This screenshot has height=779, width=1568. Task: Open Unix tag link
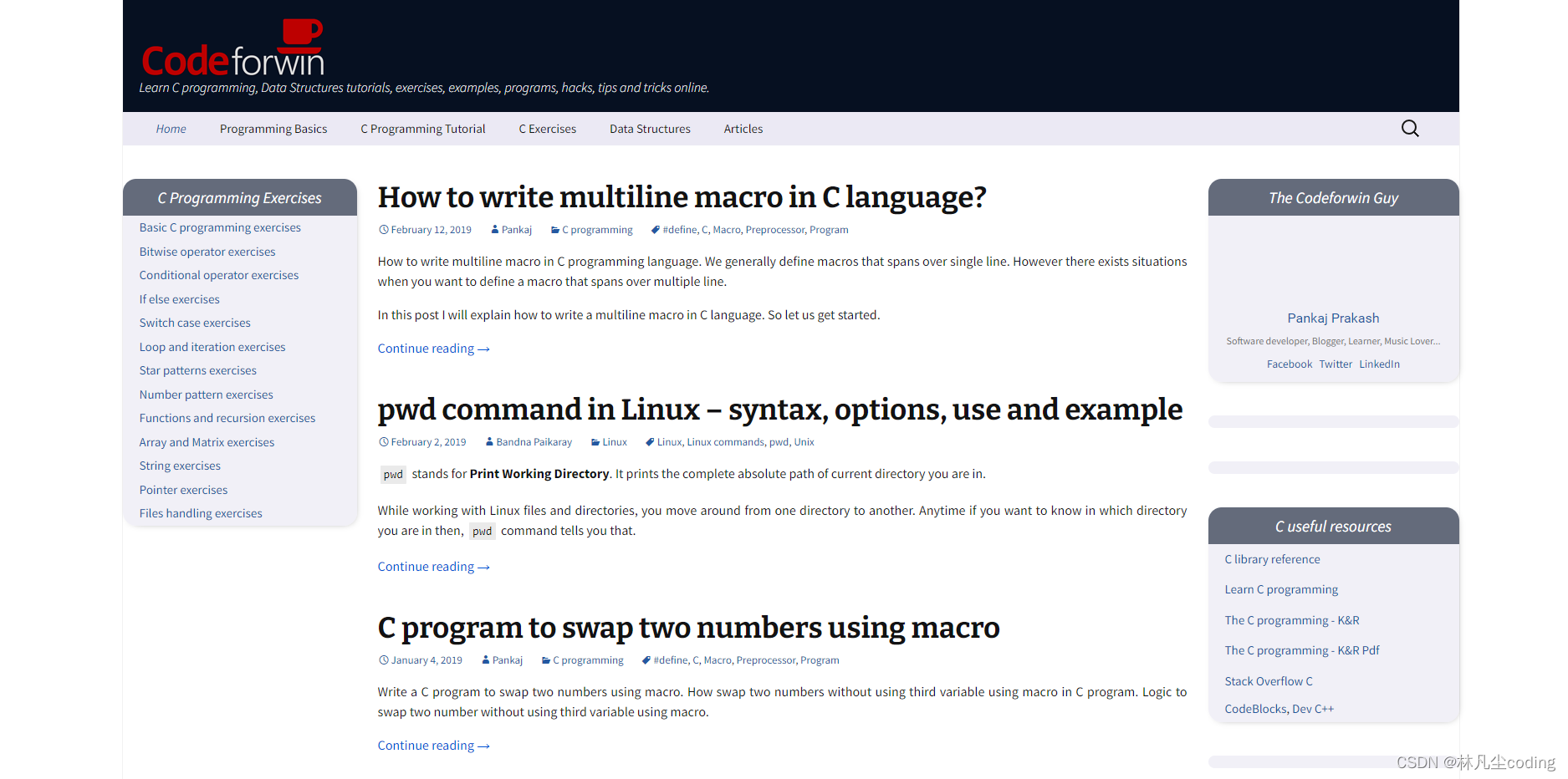pos(804,442)
